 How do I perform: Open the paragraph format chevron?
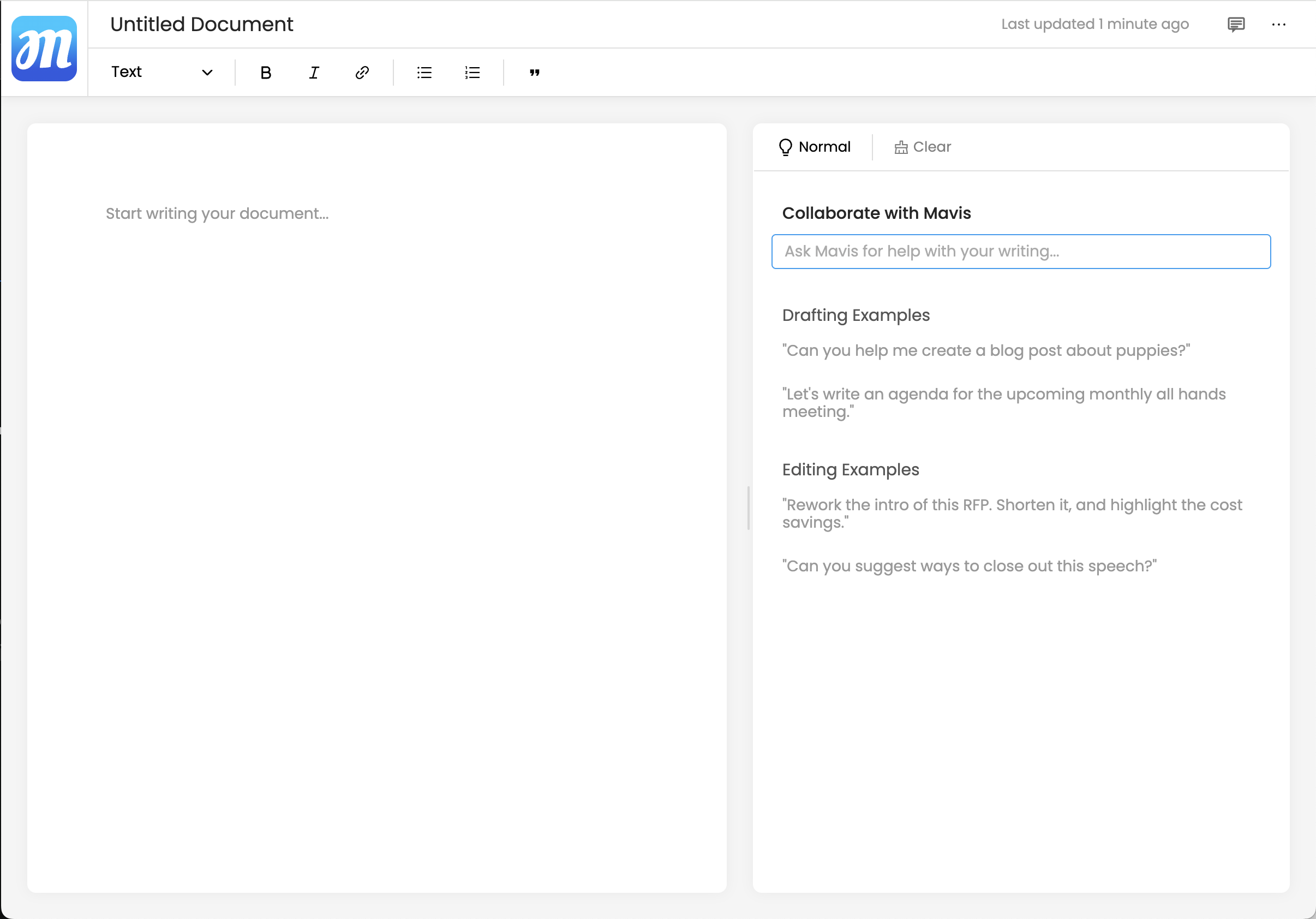tap(207, 72)
